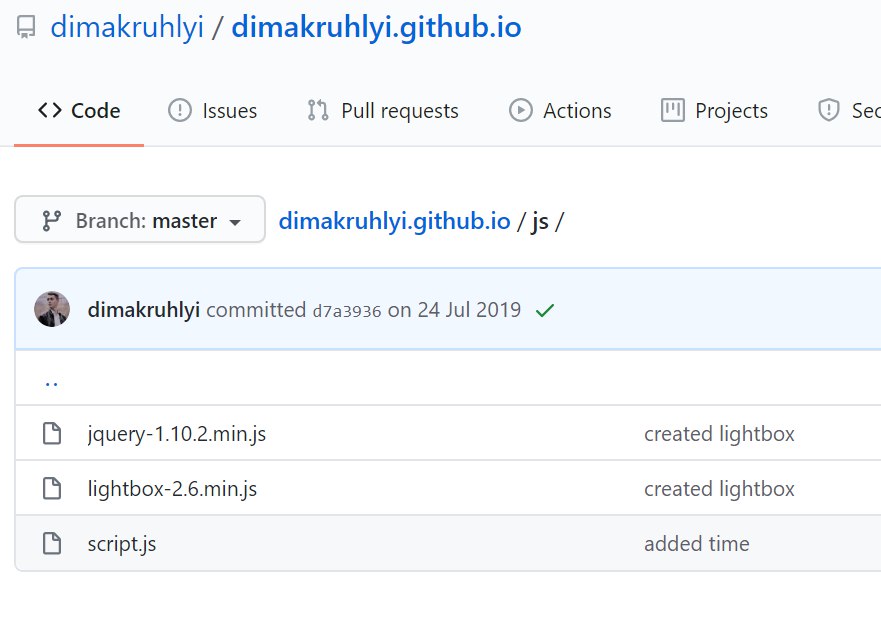
Task: Open the dimakruhlyi owner profile link
Action: coord(127,27)
